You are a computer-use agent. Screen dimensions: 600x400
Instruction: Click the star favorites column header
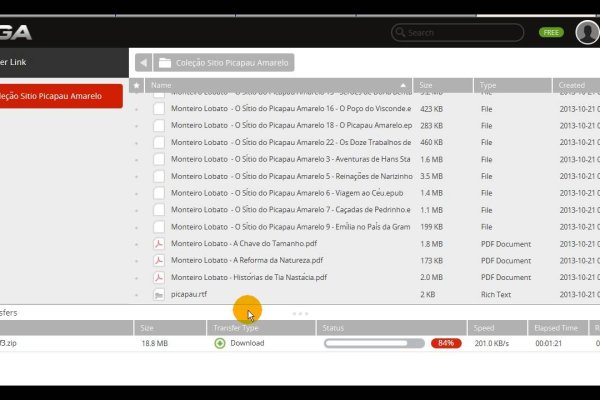(x=137, y=86)
